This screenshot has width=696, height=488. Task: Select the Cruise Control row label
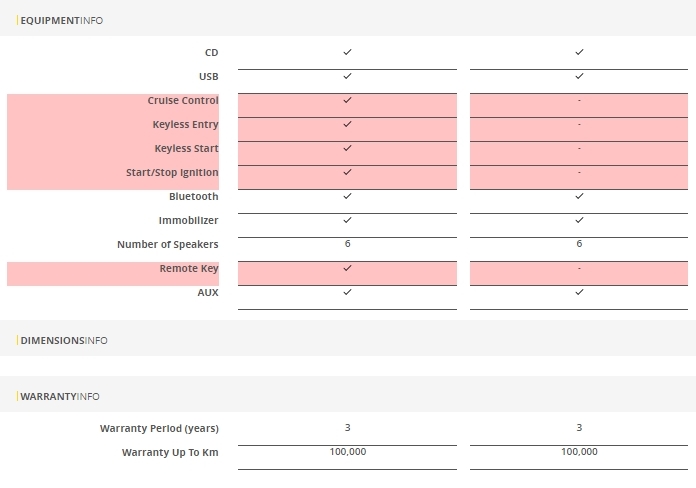coord(183,100)
